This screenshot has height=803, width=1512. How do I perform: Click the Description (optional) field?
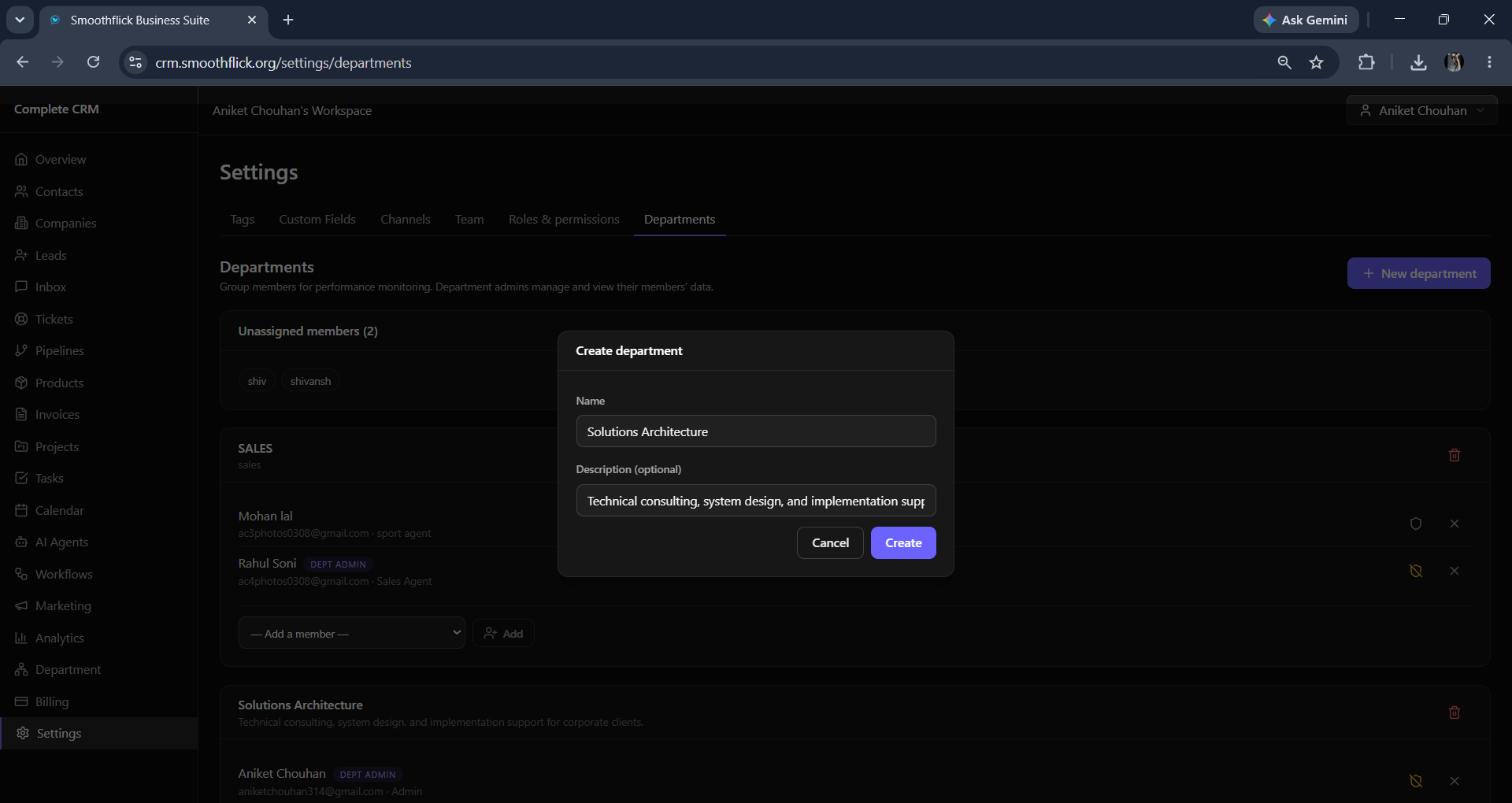click(x=756, y=501)
